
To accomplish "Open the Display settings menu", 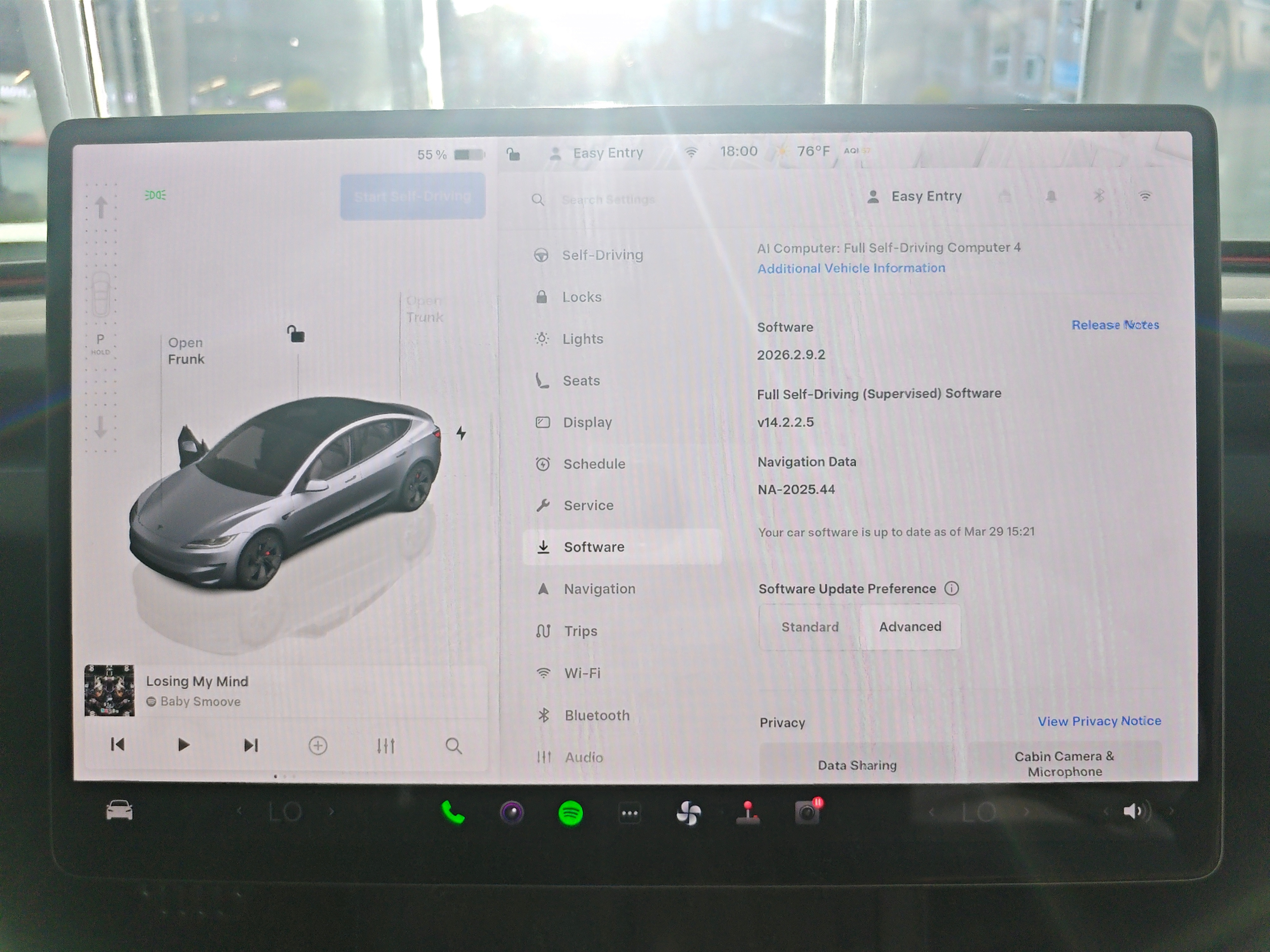I will tap(587, 422).
